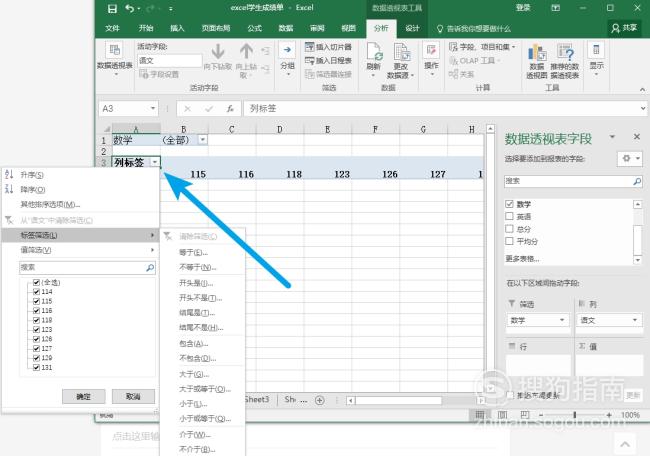Viewport: 650px width, 456px height.
Task: Check the 总分 field checkbox
Action: [x=509, y=229]
